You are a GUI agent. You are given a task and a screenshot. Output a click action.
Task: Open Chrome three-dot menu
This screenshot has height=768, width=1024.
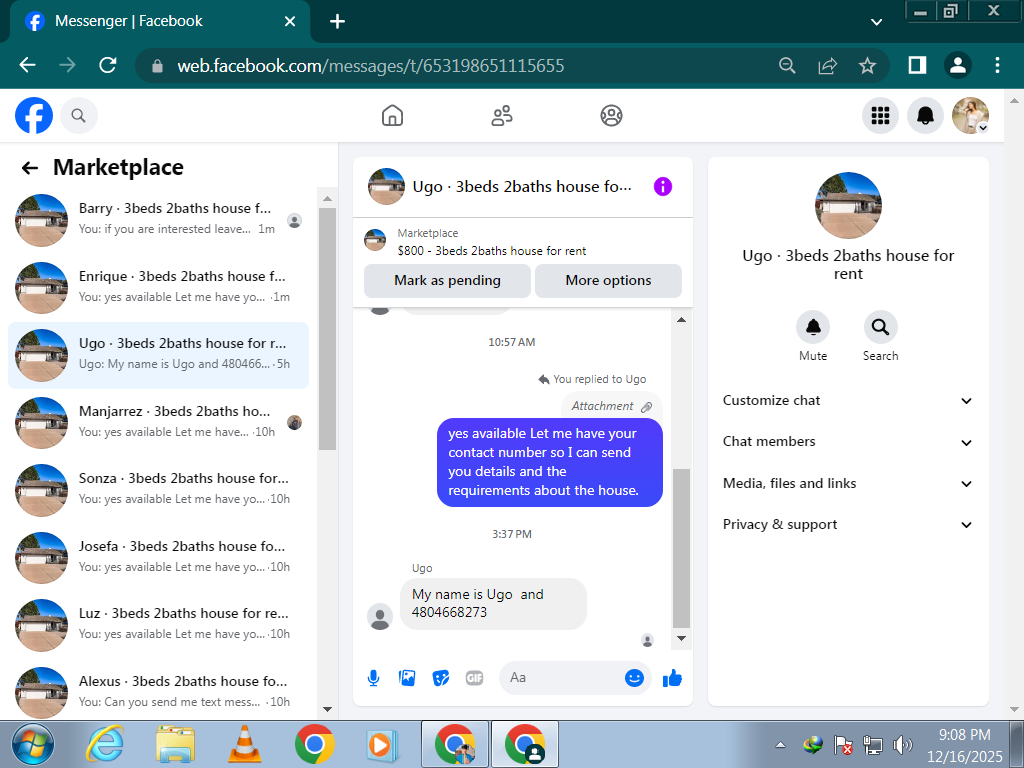[x=997, y=65]
